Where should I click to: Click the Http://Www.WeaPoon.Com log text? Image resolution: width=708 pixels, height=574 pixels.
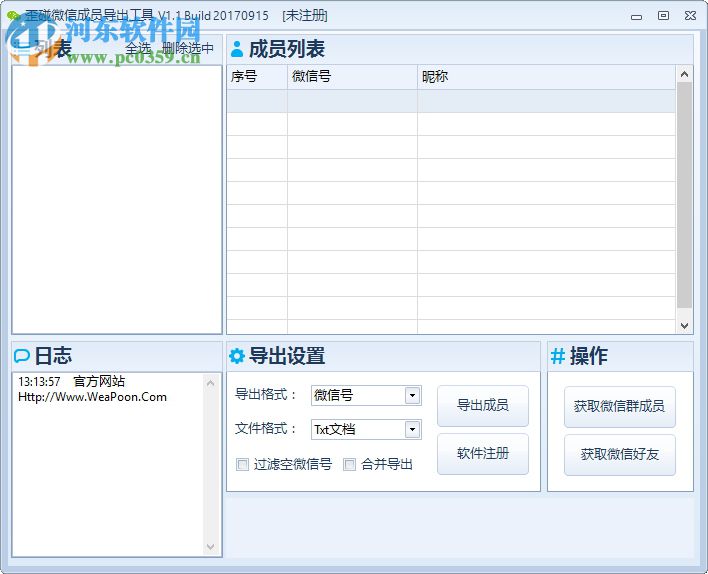(x=93, y=397)
